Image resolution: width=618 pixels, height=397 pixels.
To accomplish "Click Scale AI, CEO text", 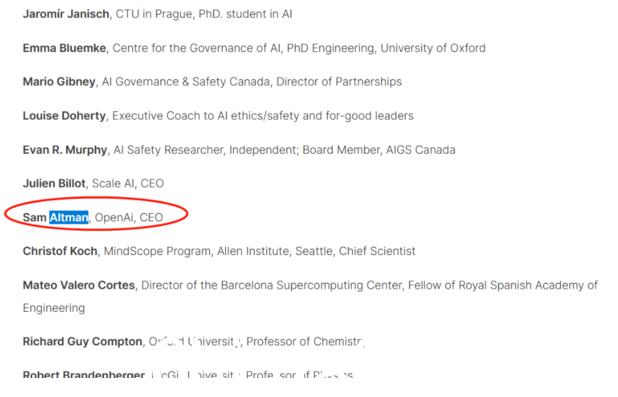I will pos(128,184).
